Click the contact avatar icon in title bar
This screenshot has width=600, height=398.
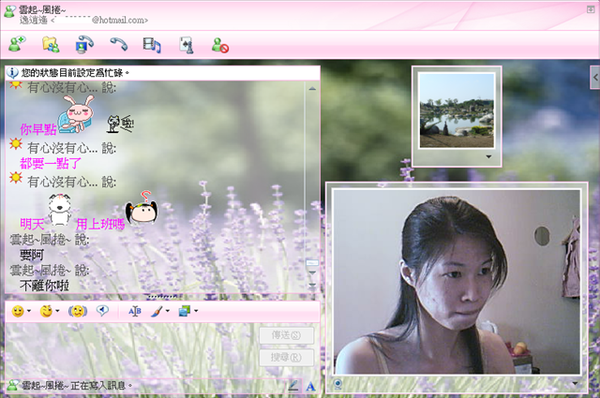[10, 11]
